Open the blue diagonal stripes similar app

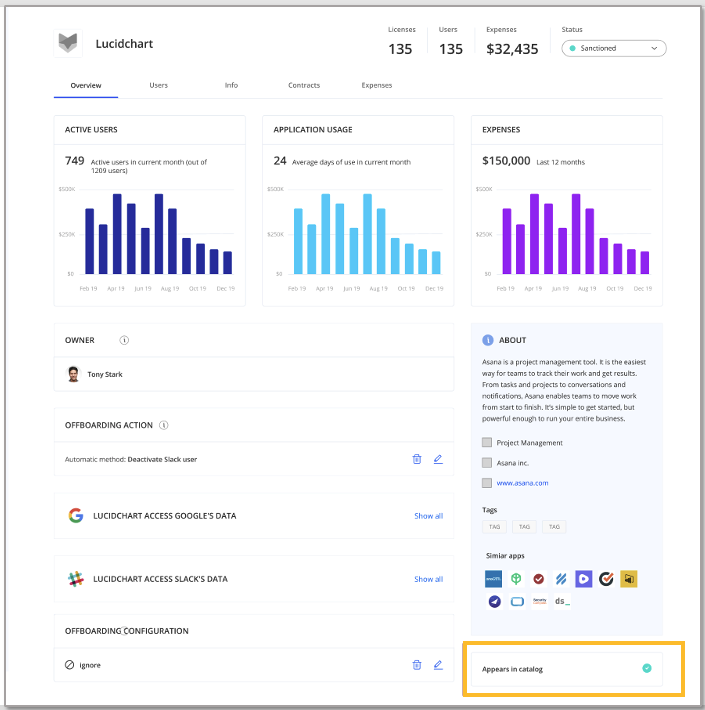pos(561,579)
